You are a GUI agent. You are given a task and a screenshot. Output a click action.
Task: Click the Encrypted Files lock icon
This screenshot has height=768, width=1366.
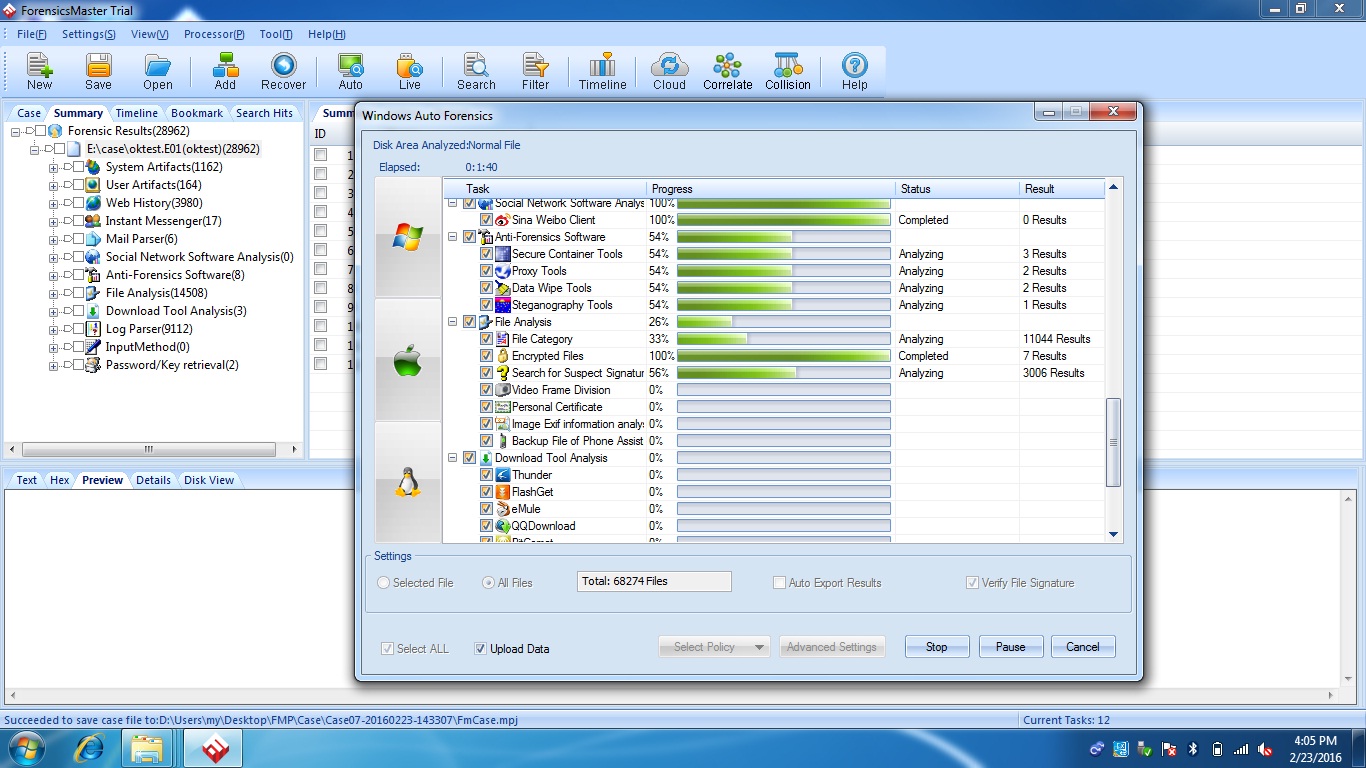coord(503,356)
